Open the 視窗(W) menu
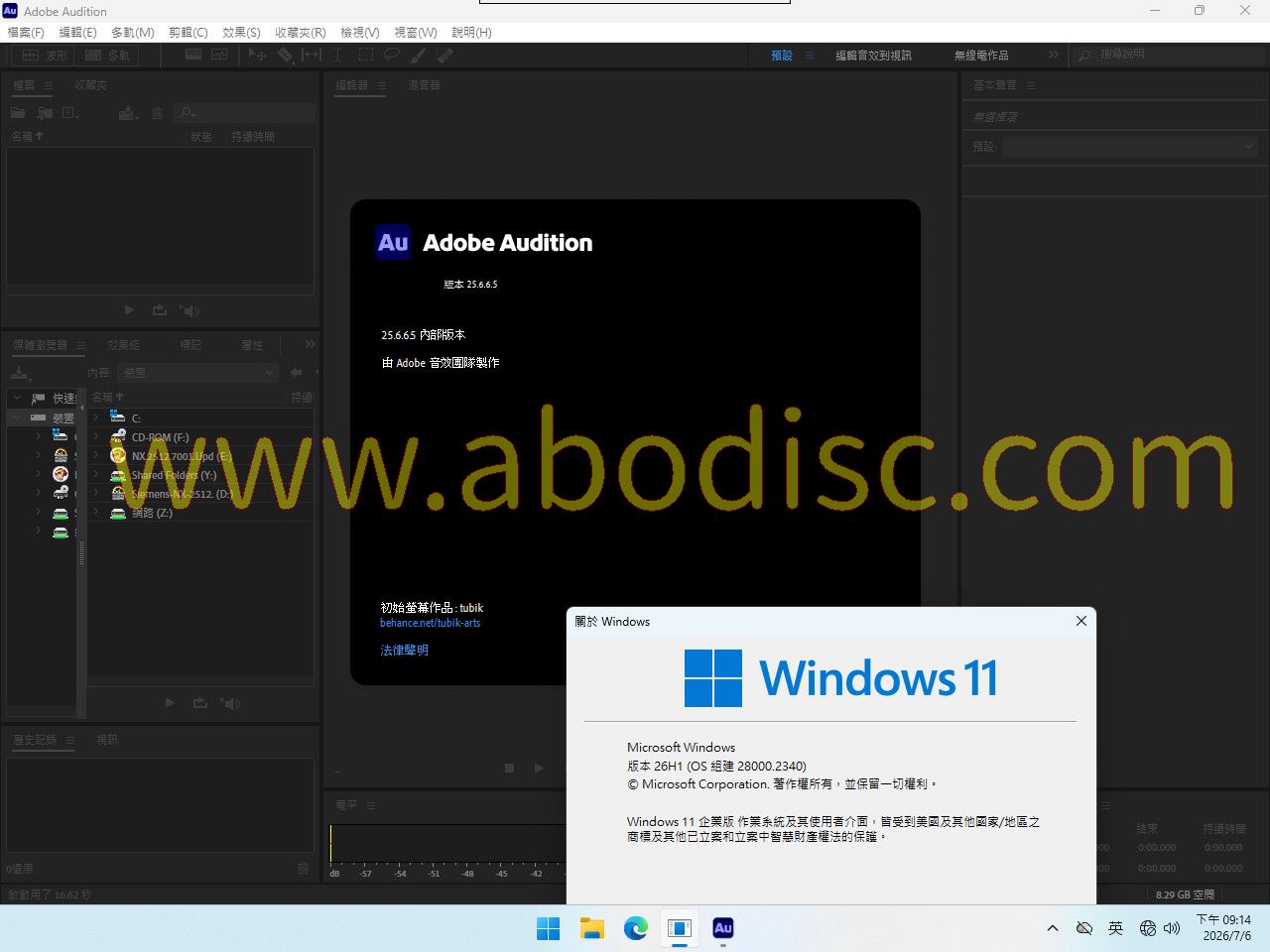This screenshot has height=952, width=1270. click(416, 32)
